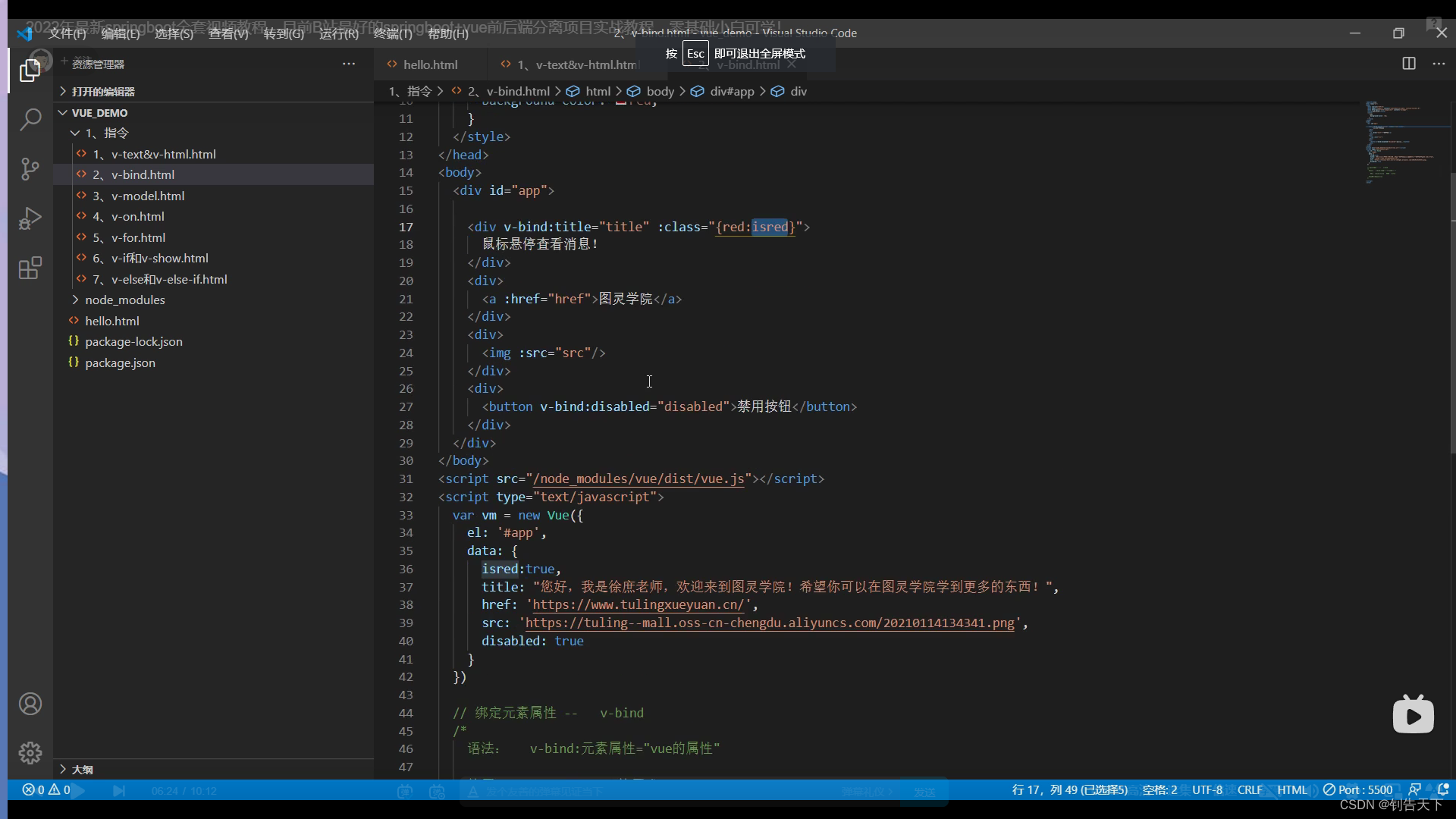Click the https://www.tulingxueyuan.cn/ link in code
This screenshot has height=819, width=1456.
tap(639, 604)
